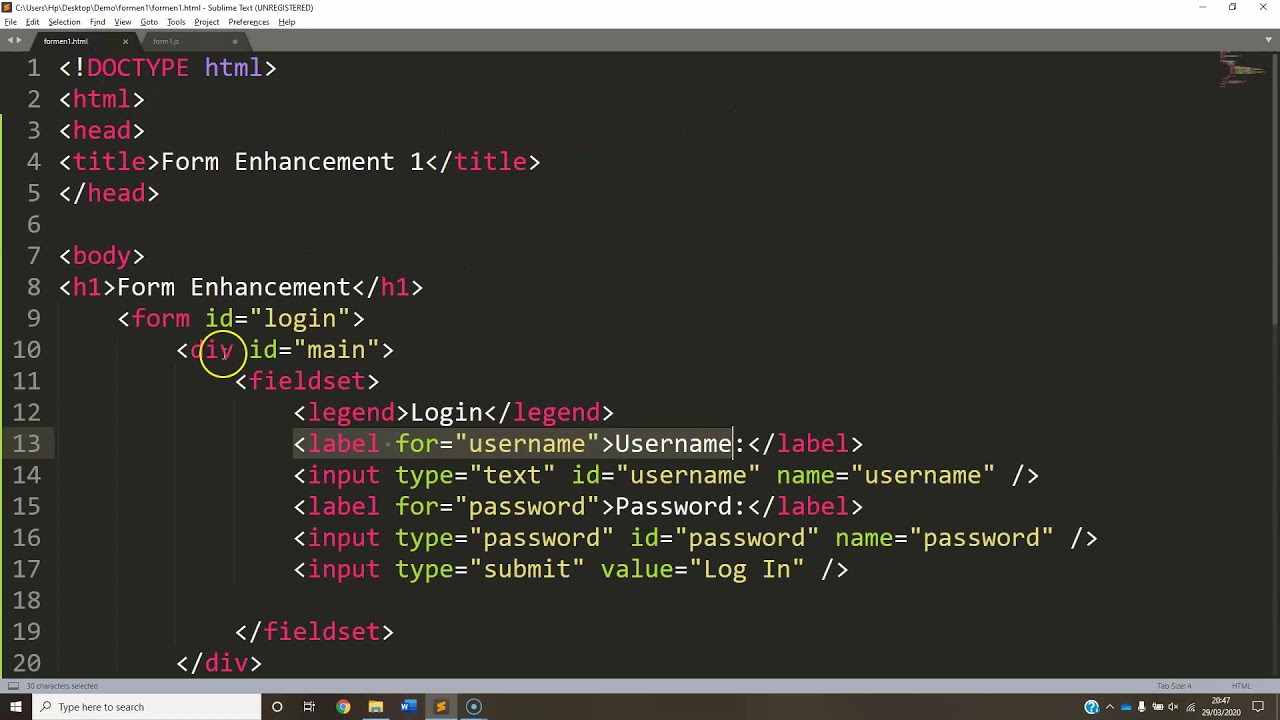Click the DOCTYPE text on line 1
1280x720 pixels.
click(x=138, y=68)
